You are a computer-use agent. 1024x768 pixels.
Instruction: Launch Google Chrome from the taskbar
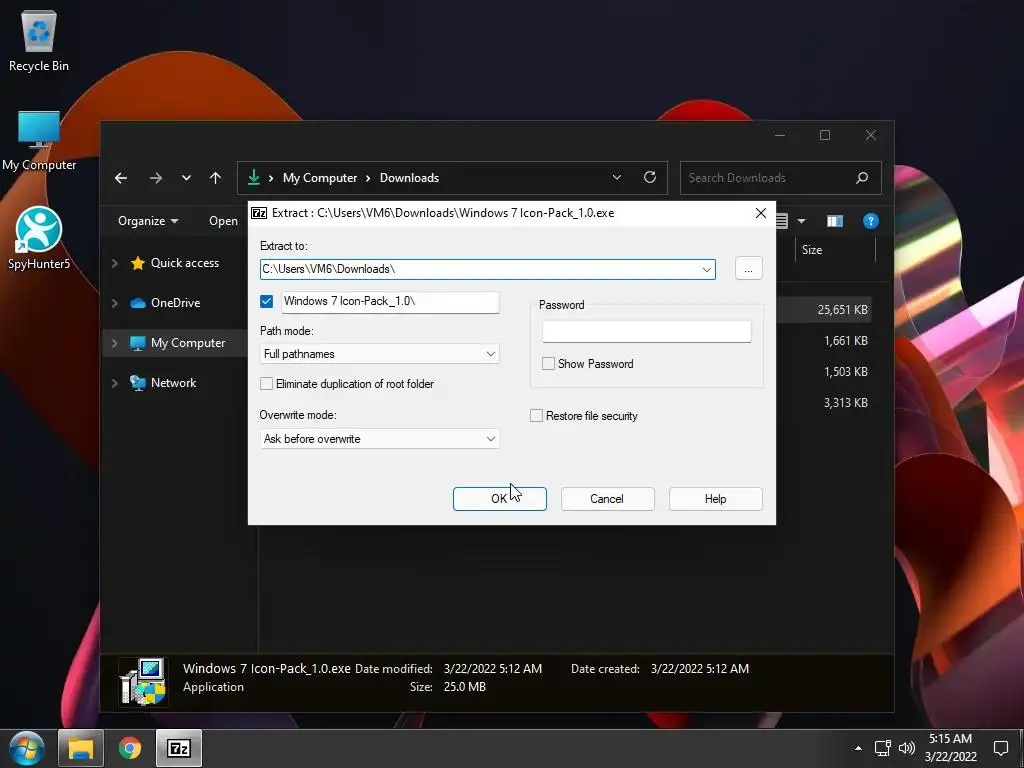click(130, 748)
